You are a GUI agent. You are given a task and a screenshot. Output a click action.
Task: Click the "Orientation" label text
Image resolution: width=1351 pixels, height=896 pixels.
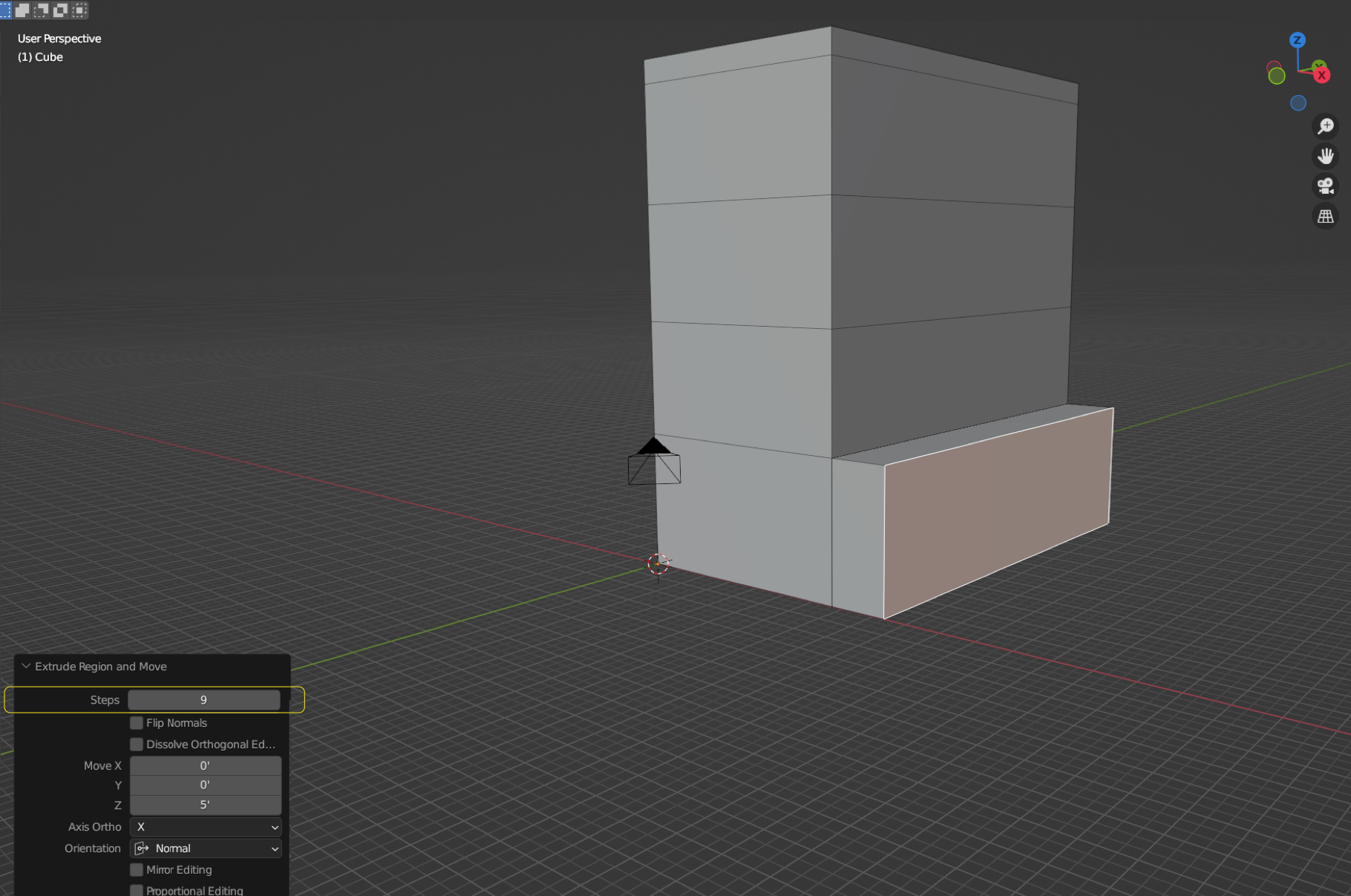[x=92, y=848]
